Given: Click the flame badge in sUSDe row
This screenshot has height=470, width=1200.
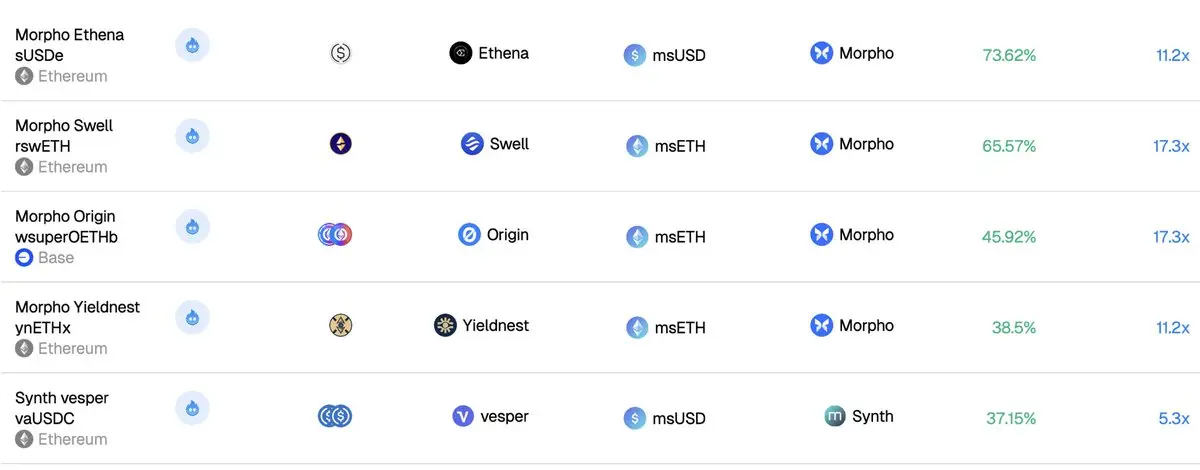Looking at the screenshot, I should pos(192,45).
